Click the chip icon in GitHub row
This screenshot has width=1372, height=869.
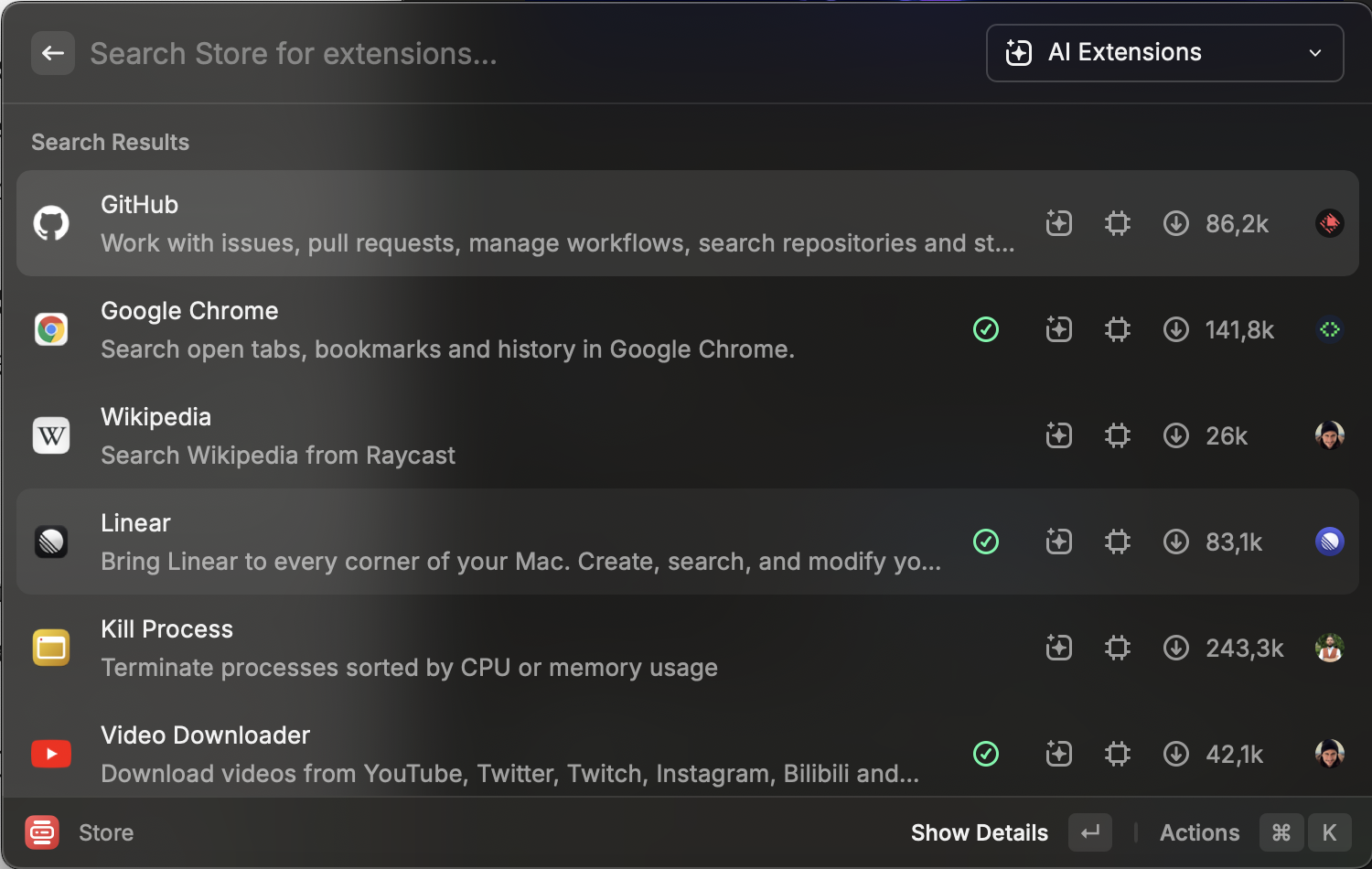point(1118,223)
